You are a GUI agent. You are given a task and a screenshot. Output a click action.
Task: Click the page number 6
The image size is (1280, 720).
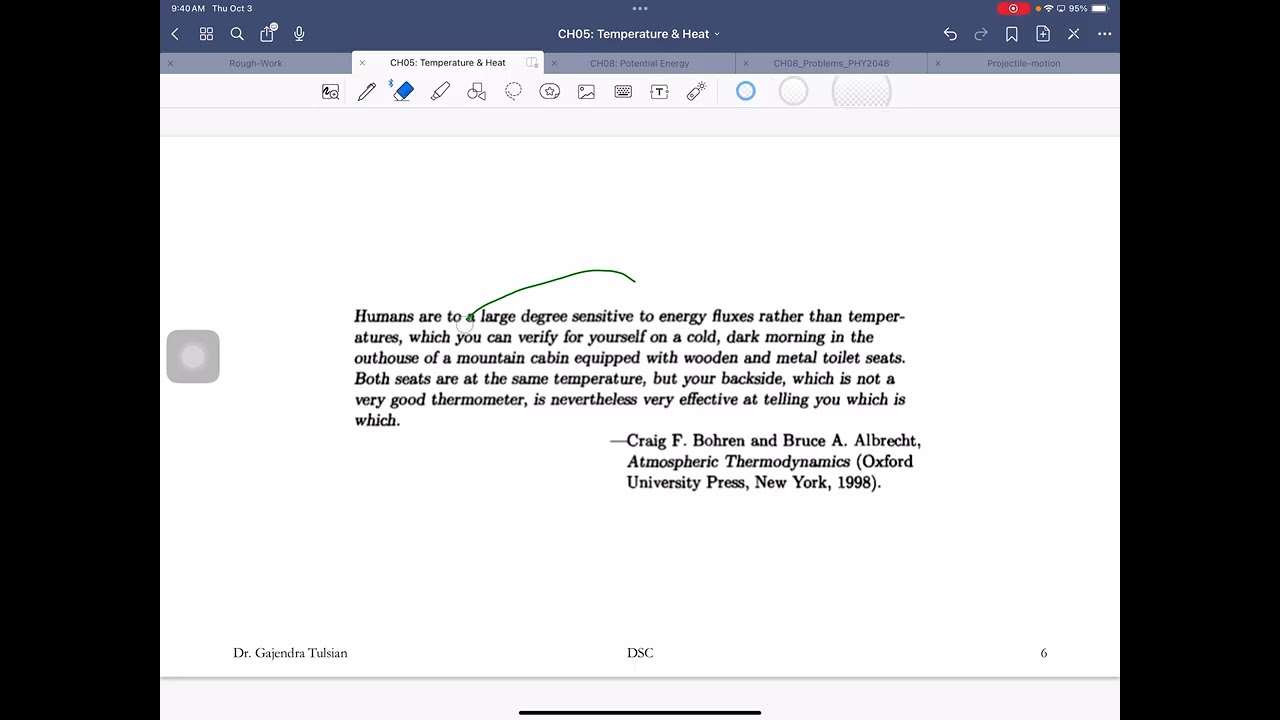(x=1044, y=653)
